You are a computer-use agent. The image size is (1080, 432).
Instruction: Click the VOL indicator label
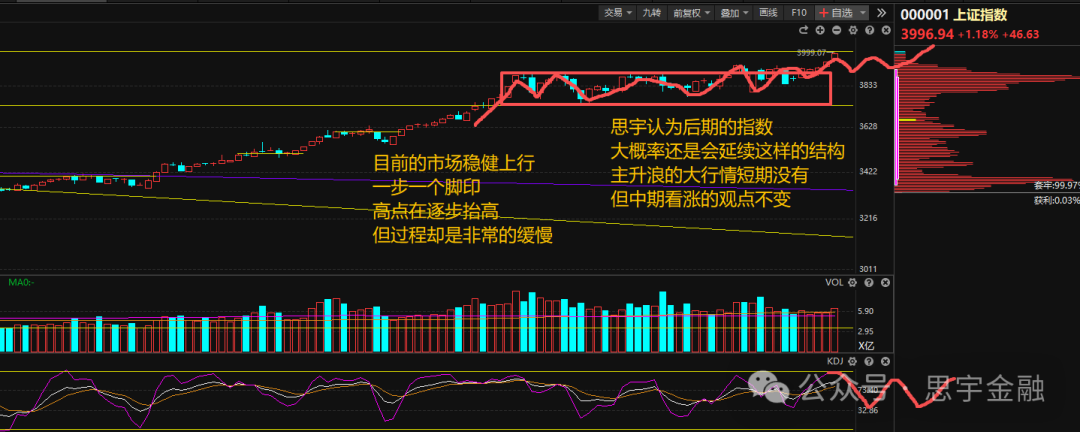(834, 282)
